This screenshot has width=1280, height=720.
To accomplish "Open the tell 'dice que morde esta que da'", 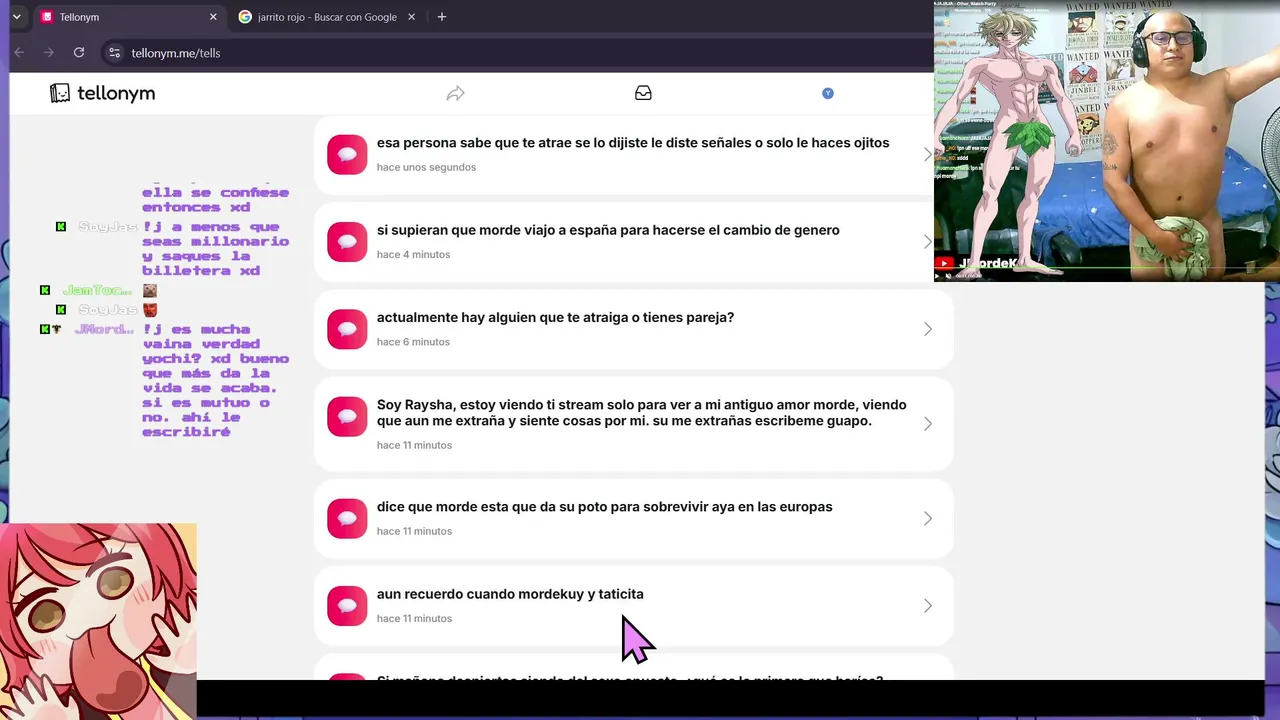I will point(633,518).
